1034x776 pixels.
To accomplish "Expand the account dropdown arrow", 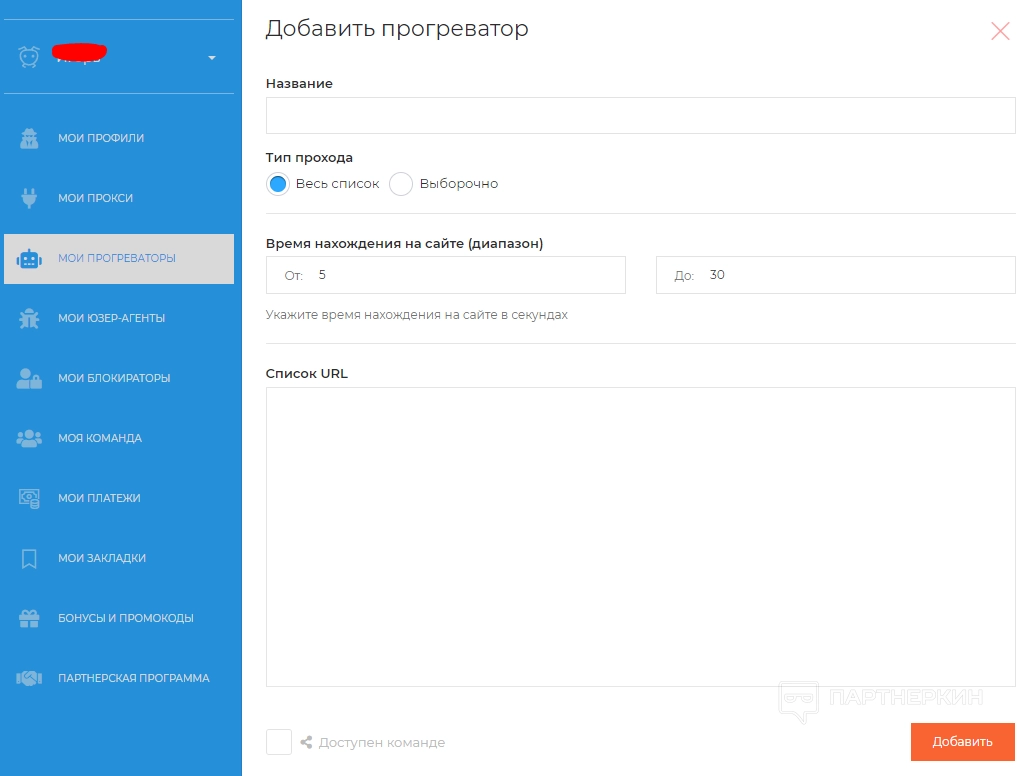I will (212, 58).
